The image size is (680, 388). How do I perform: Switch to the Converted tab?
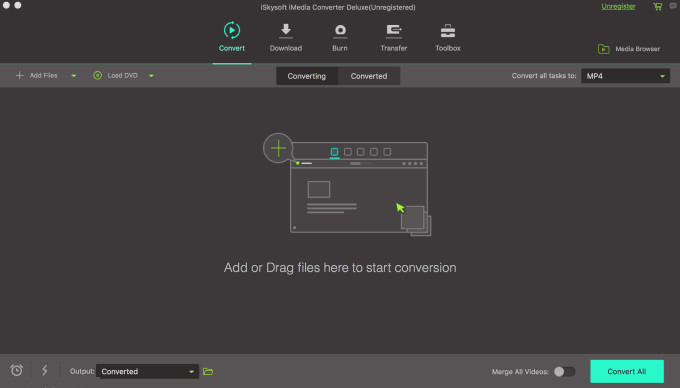point(369,76)
